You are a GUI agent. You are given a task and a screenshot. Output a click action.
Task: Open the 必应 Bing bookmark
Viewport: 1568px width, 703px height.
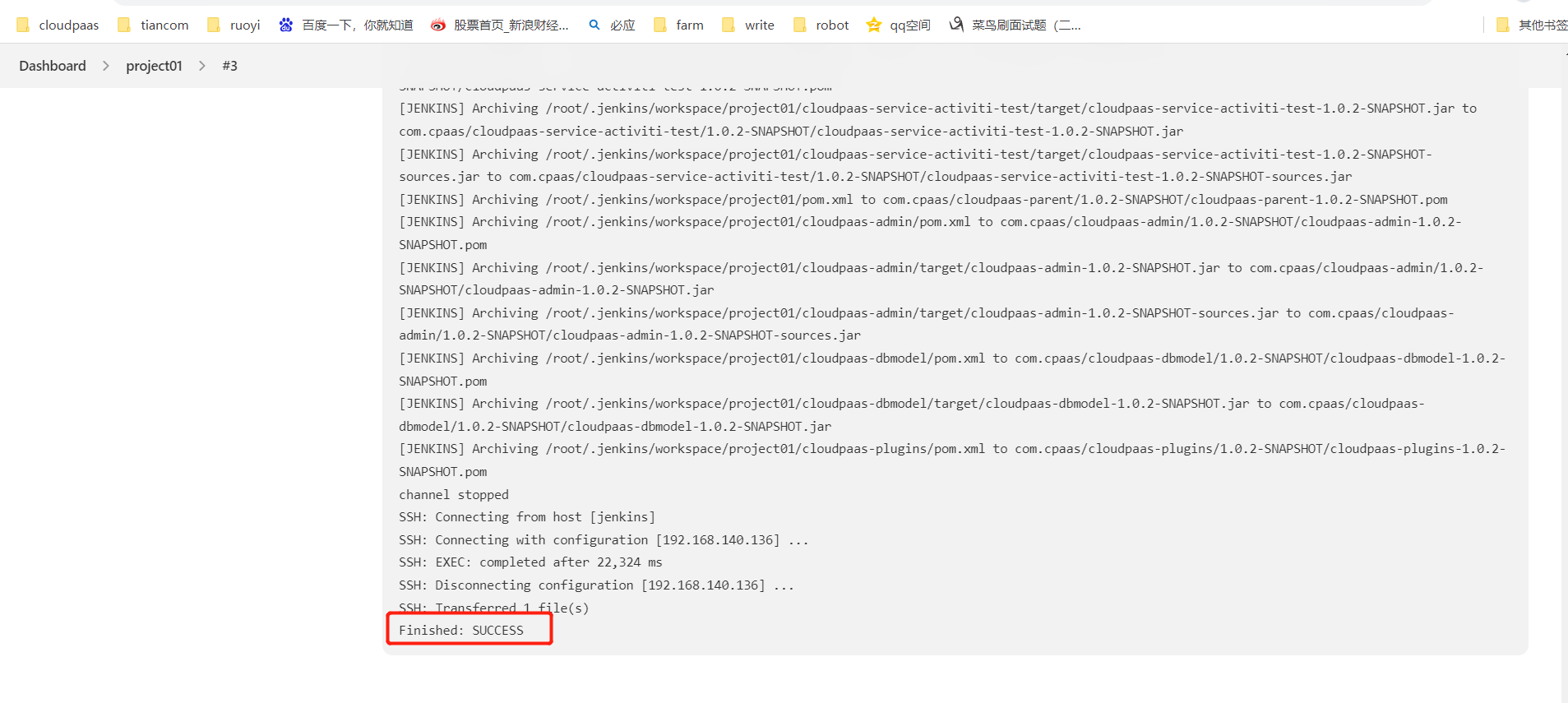(612, 25)
